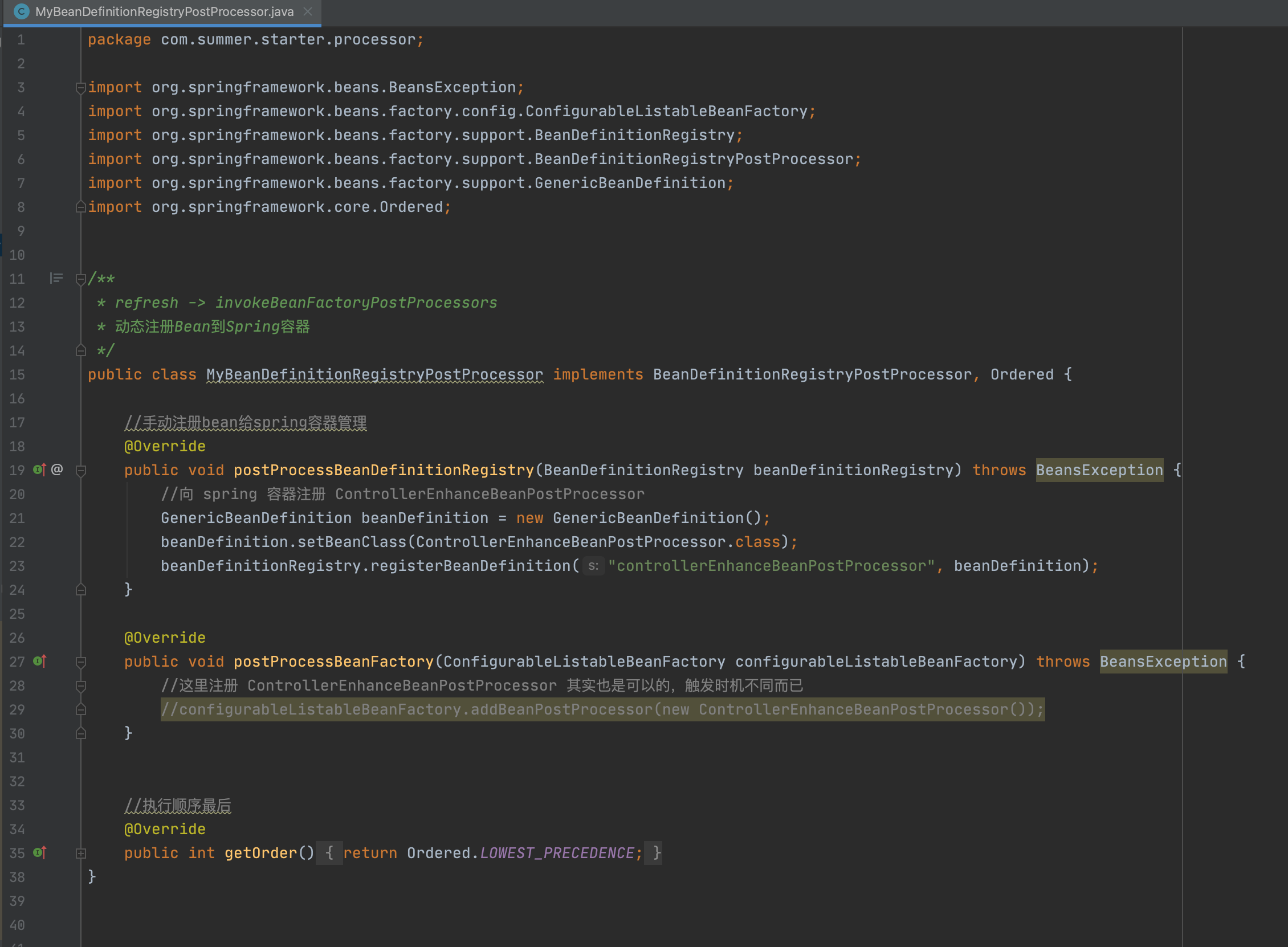Click implements-method gutter icon at line 27
Image resolution: width=1288 pixels, height=947 pixels.
39,662
